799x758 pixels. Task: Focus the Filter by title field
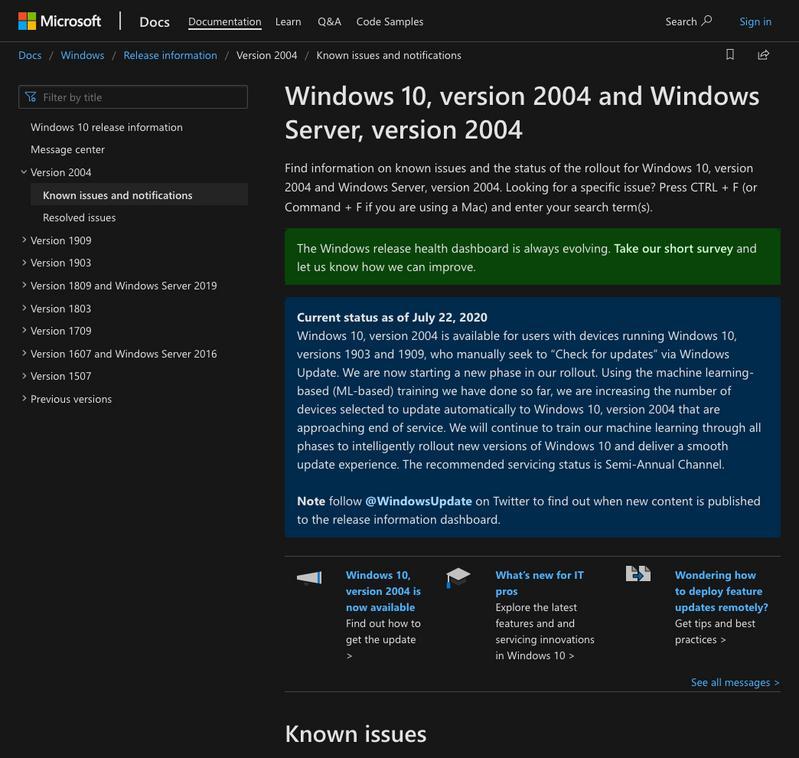(133, 97)
